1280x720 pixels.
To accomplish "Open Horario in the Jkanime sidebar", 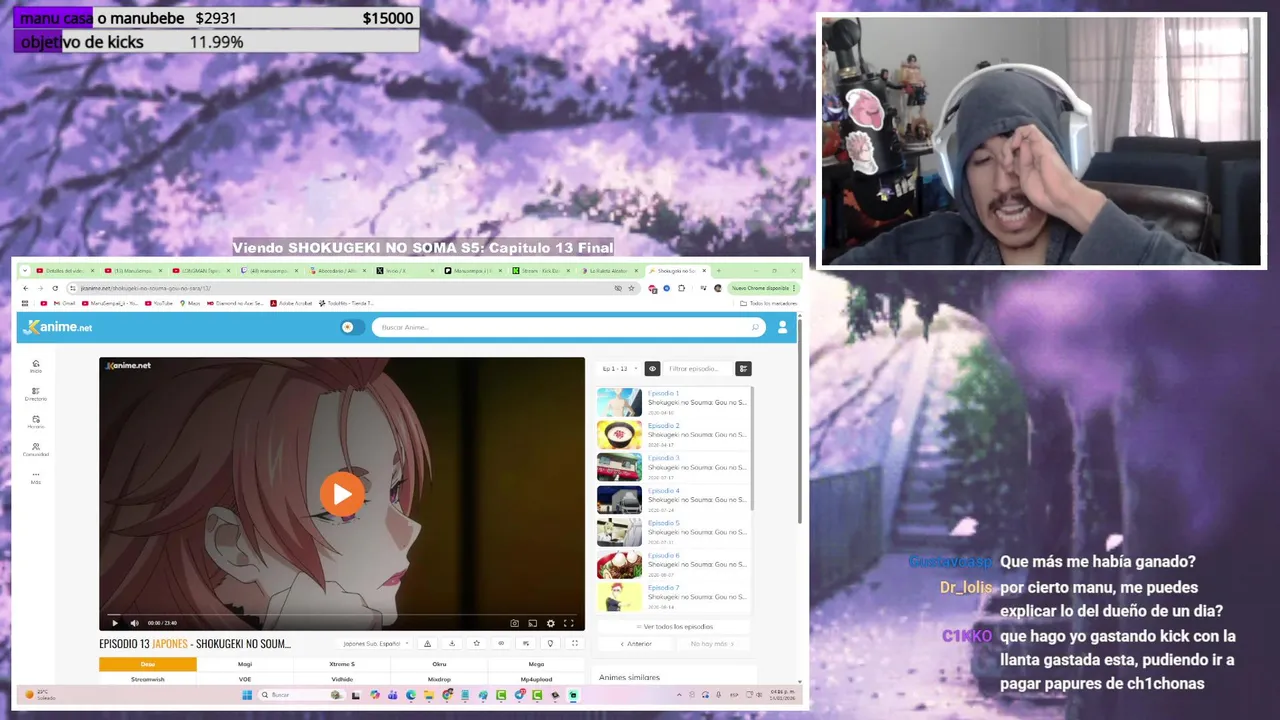I will pos(36,422).
